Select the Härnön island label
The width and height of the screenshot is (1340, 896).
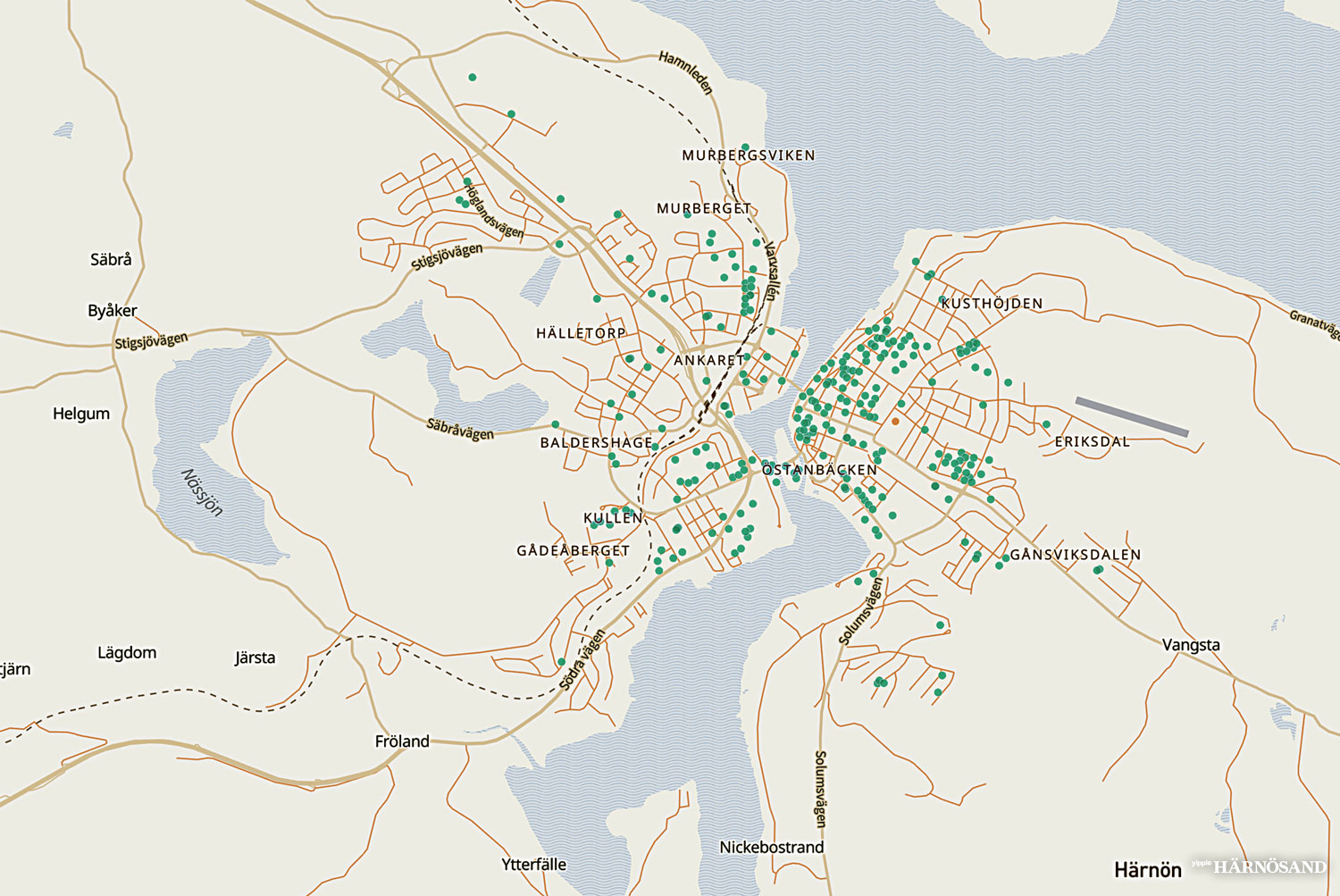coord(1147,869)
